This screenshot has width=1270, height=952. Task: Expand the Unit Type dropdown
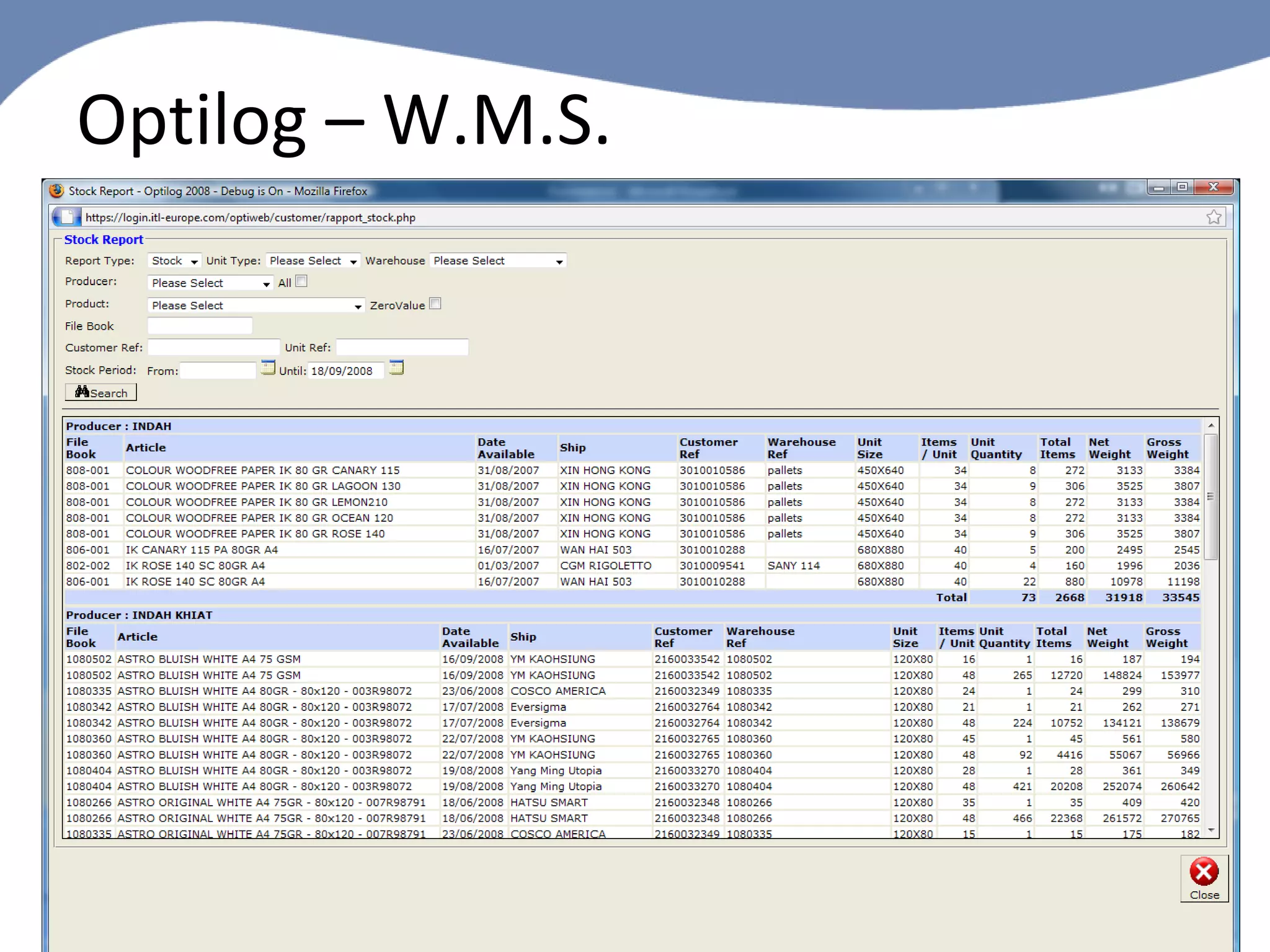click(x=313, y=261)
